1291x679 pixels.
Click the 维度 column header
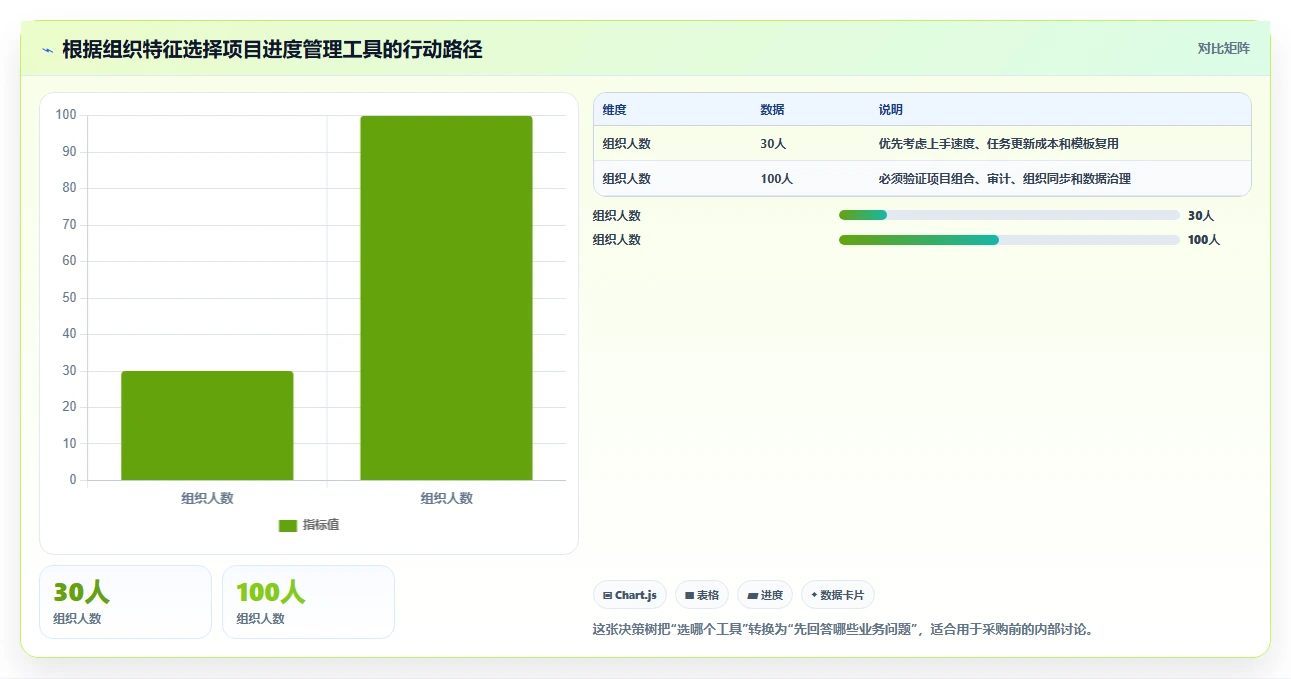click(615, 110)
